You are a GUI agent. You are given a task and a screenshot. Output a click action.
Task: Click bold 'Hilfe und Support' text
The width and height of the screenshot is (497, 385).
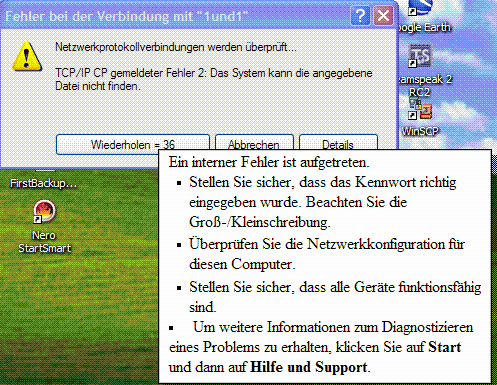[309, 367]
